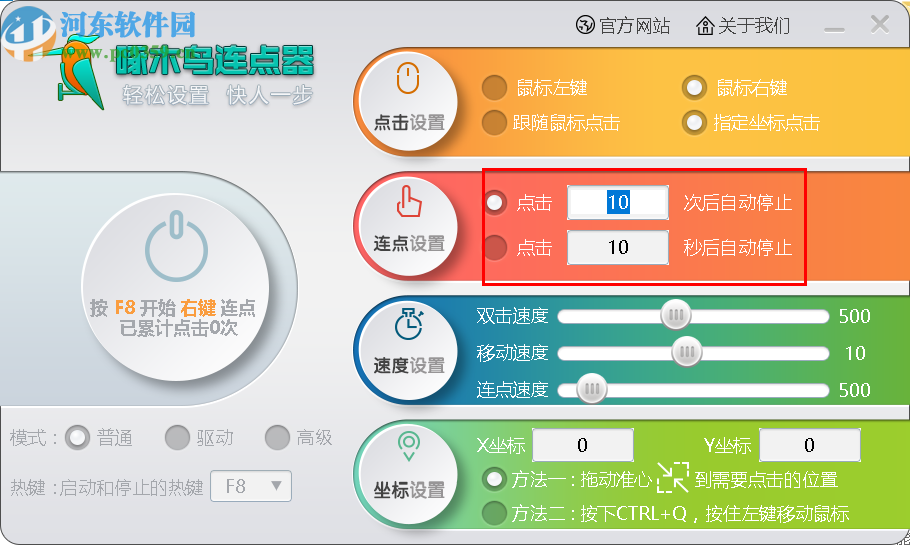Click the crosshair target drag icon
910x545 pixels.
673,478
